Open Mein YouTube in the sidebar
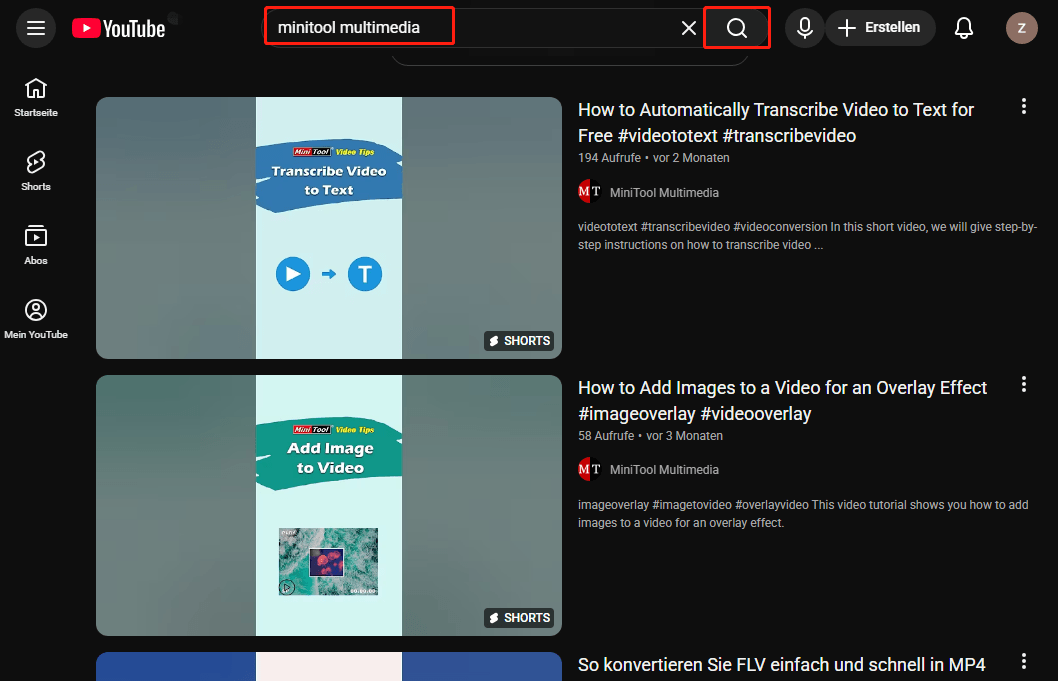 (x=36, y=317)
